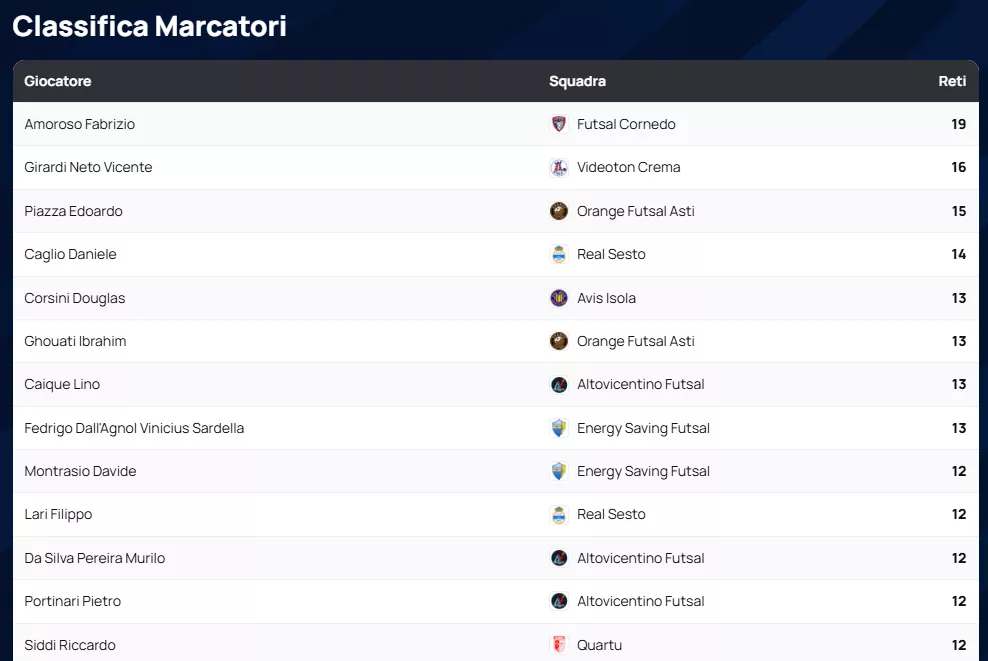The image size is (988, 661).
Task: Click the Futsal Cornedo team crest icon
Action: 559,124
